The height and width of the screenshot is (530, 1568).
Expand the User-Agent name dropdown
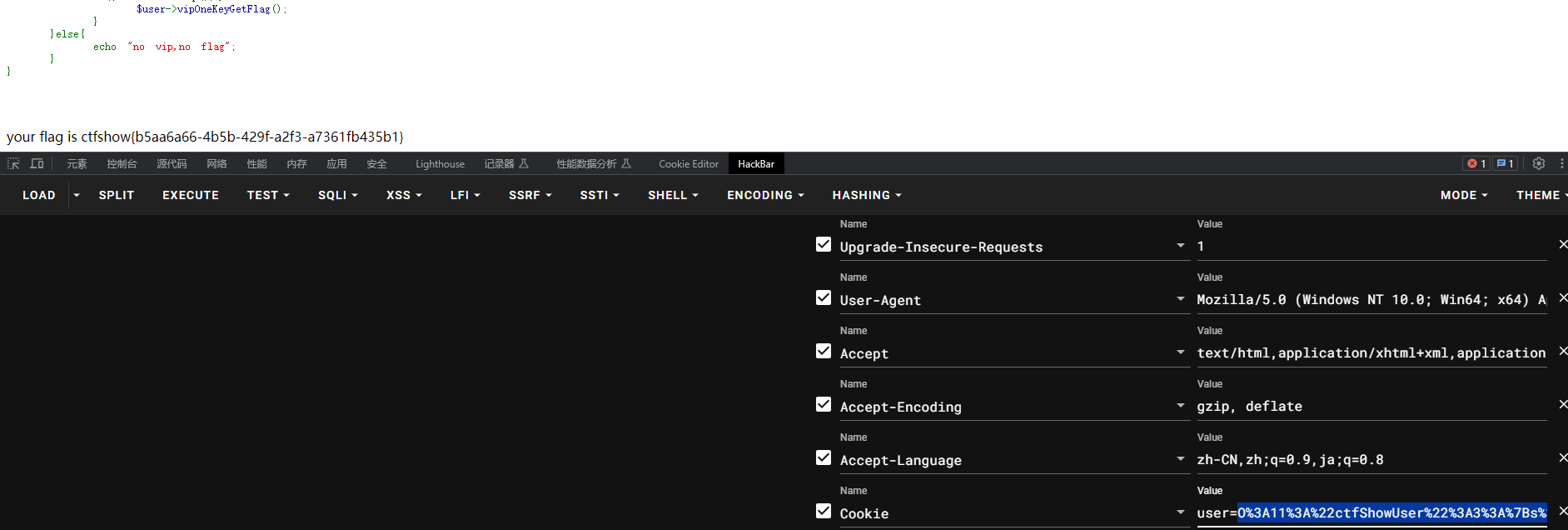pos(1180,299)
